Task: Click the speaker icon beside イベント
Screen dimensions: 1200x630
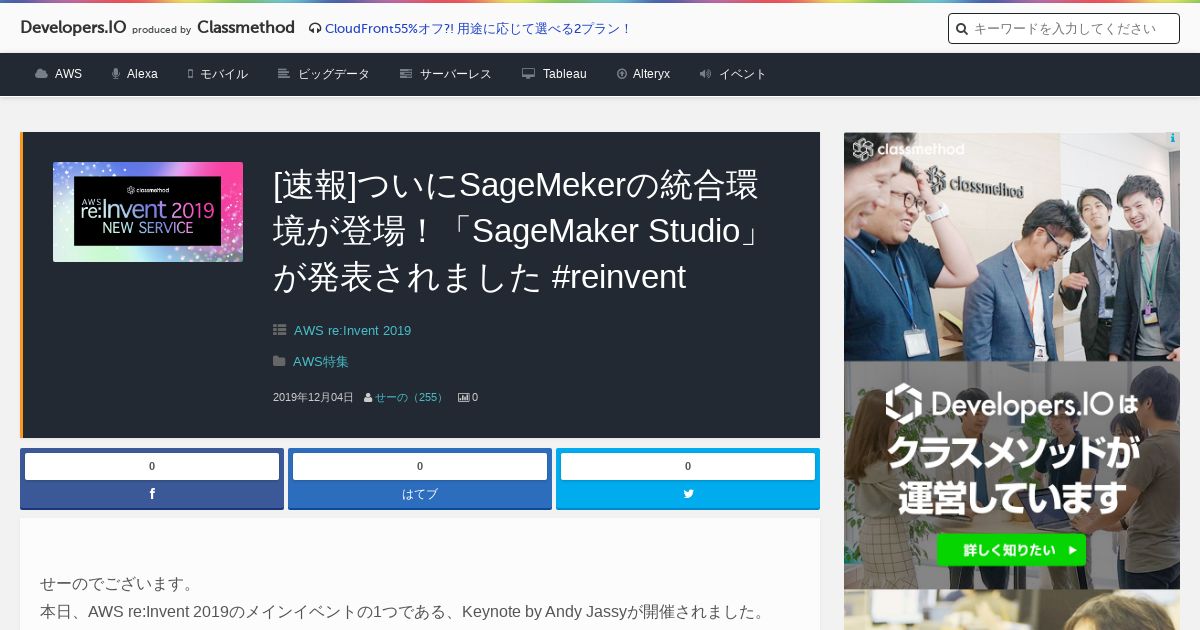Action: [705, 74]
